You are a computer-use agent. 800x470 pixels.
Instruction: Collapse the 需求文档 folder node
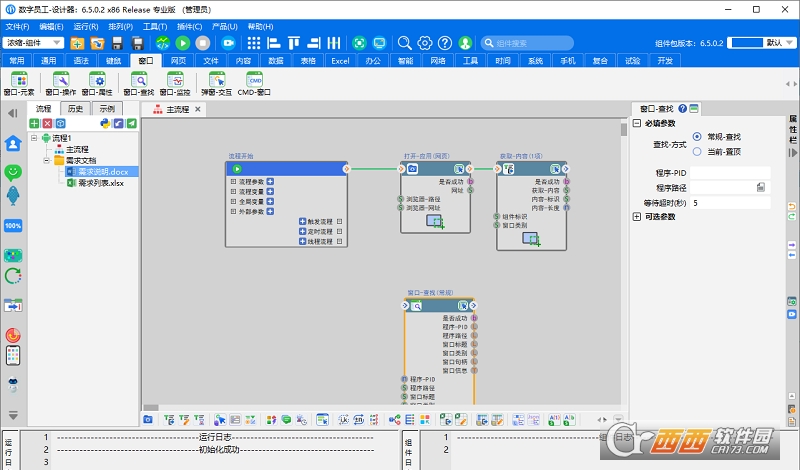46,160
